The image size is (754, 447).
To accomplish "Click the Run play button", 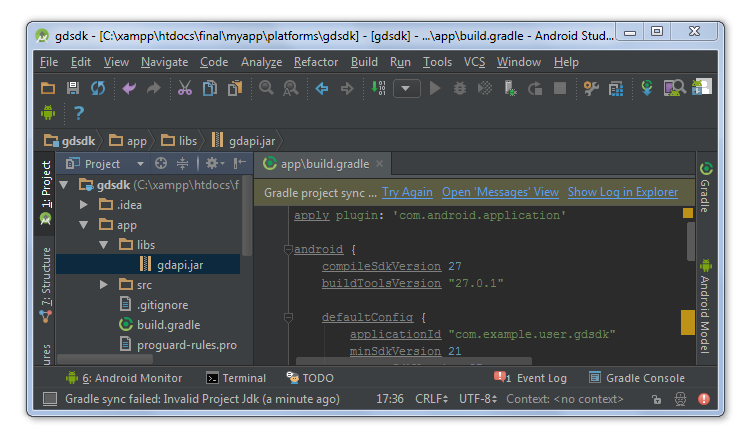I will (x=435, y=88).
